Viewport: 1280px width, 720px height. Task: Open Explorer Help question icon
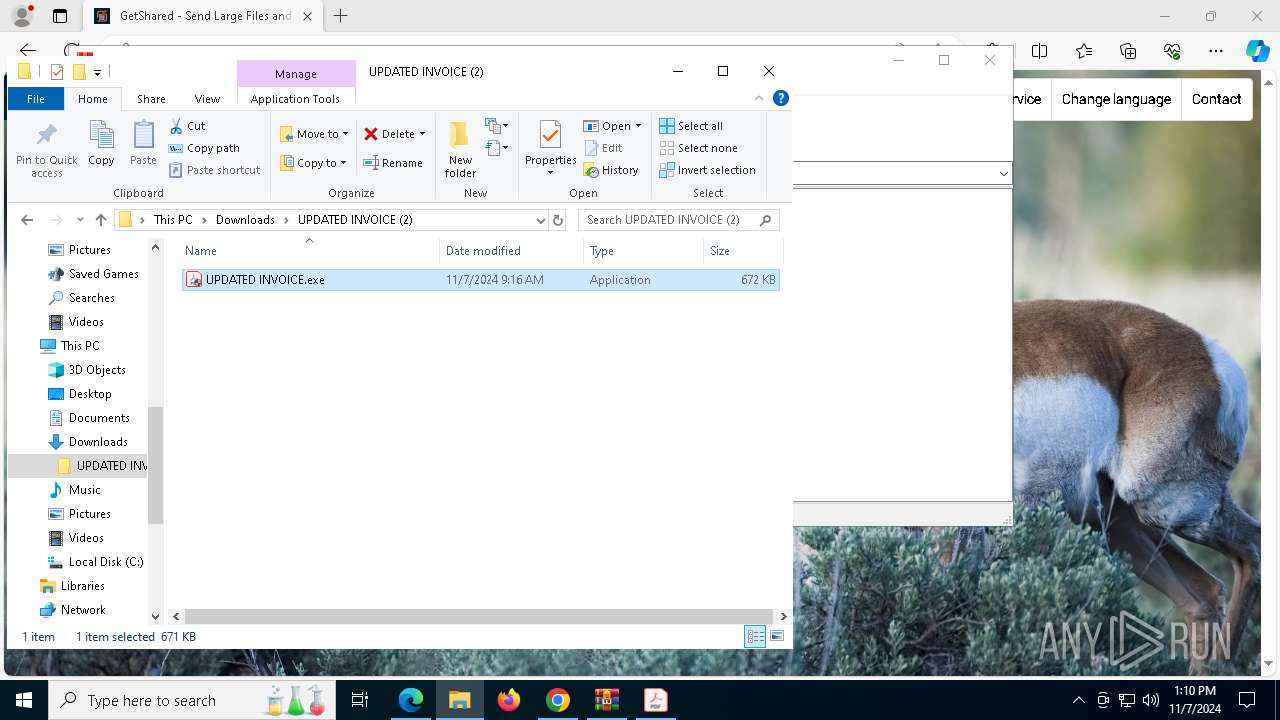(781, 98)
